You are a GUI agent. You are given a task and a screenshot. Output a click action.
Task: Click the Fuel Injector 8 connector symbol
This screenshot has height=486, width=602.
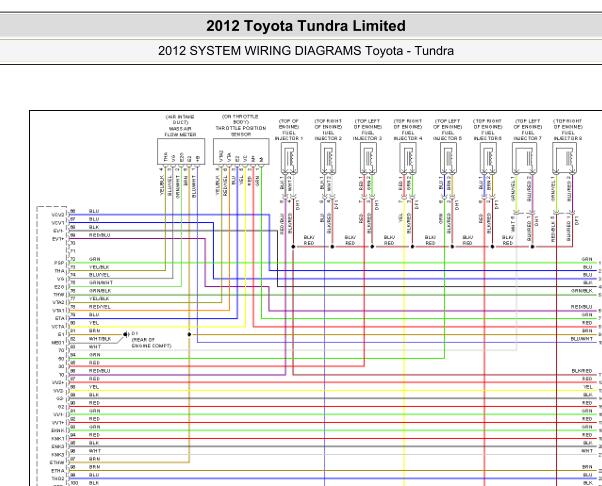coord(565,158)
